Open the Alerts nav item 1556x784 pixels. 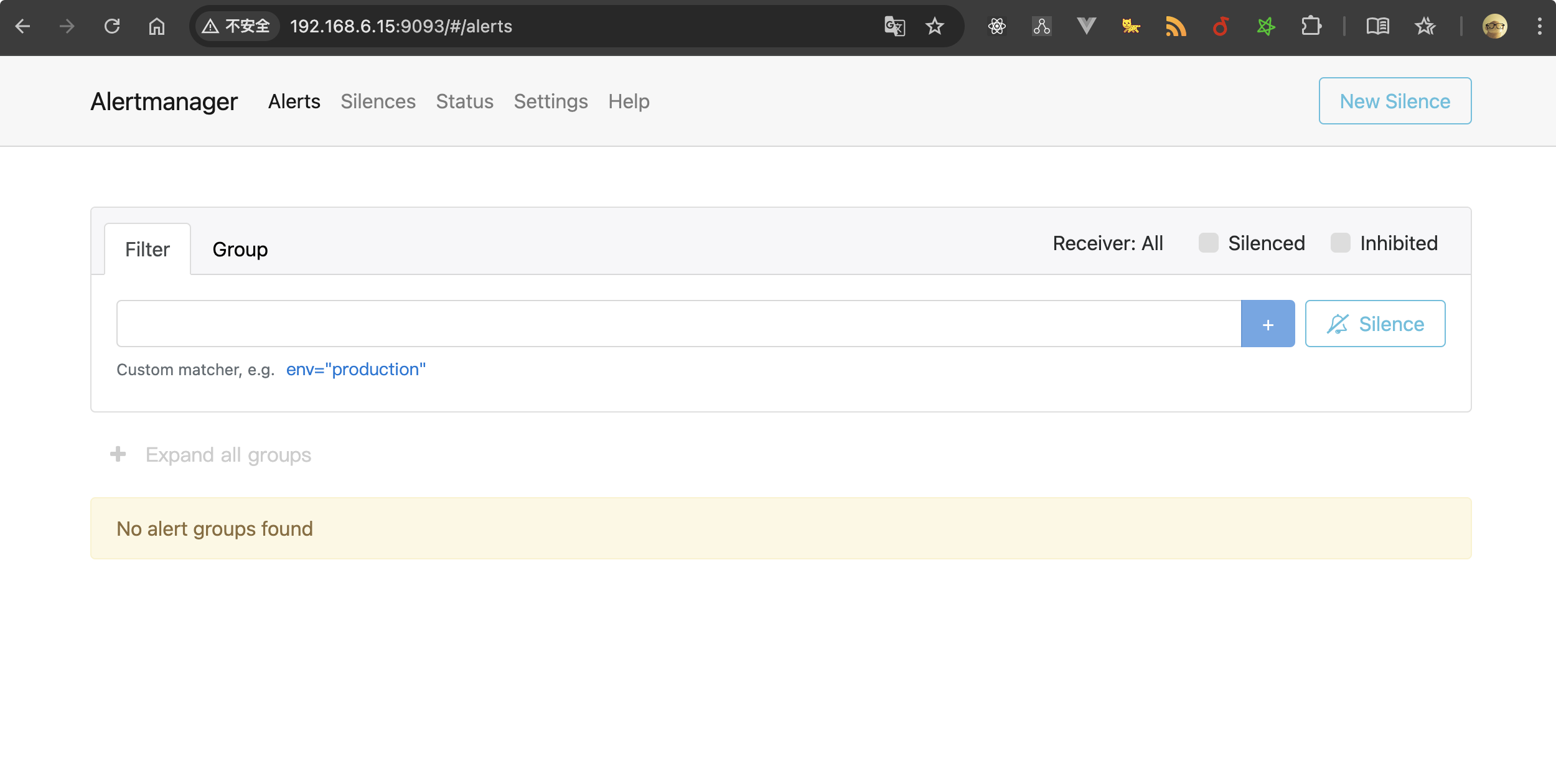tap(294, 101)
